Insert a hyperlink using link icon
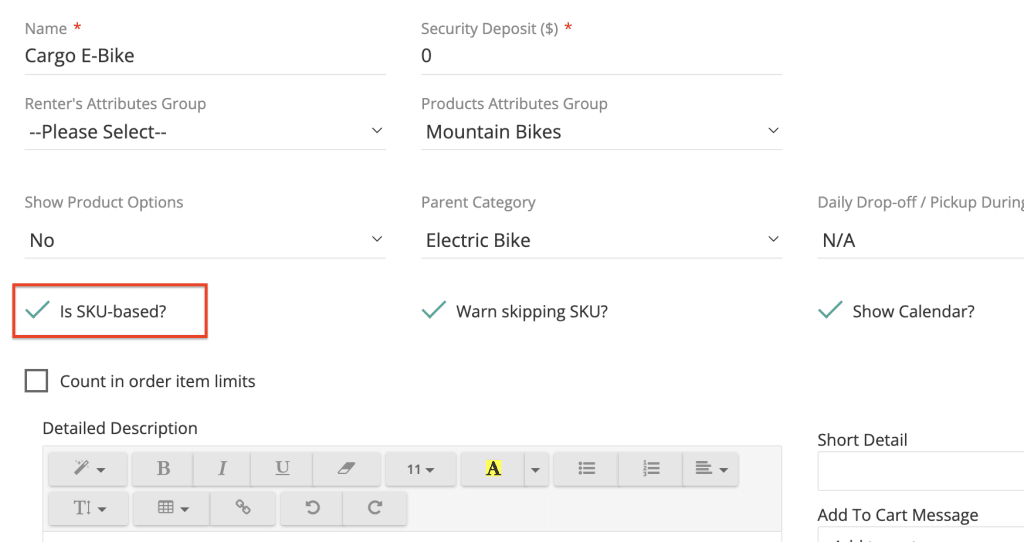The image size is (1024, 542). click(x=243, y=508)
